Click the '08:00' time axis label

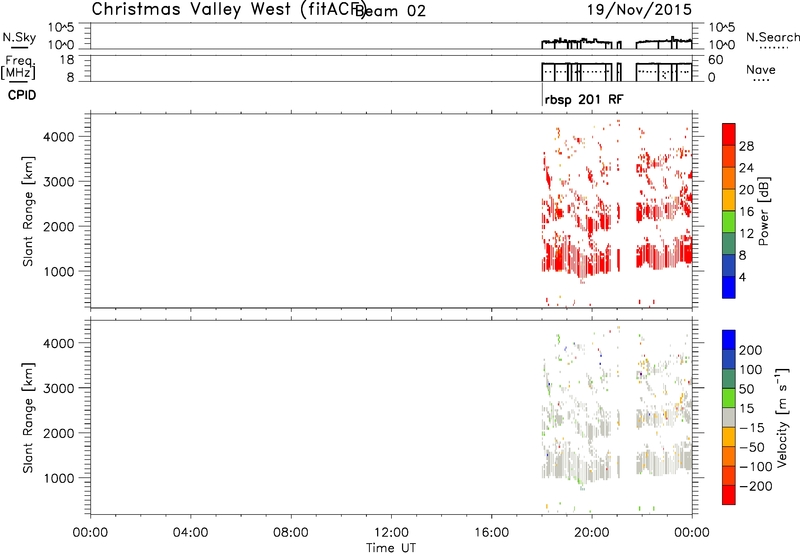pyautogui.click(x=291, y=533)
